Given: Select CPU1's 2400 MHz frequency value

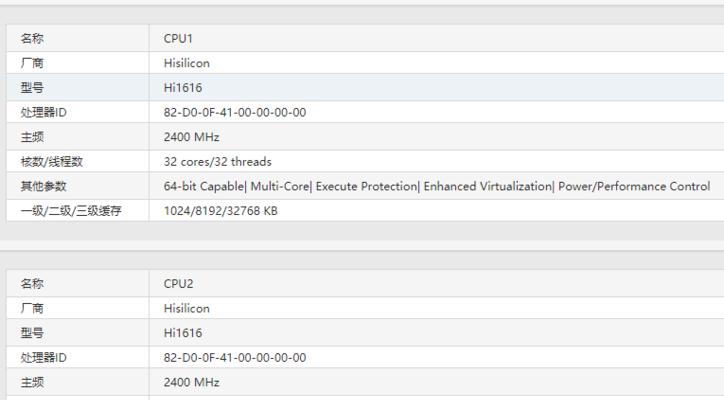Looking at the screenshot, I should (x=191, y=137).
